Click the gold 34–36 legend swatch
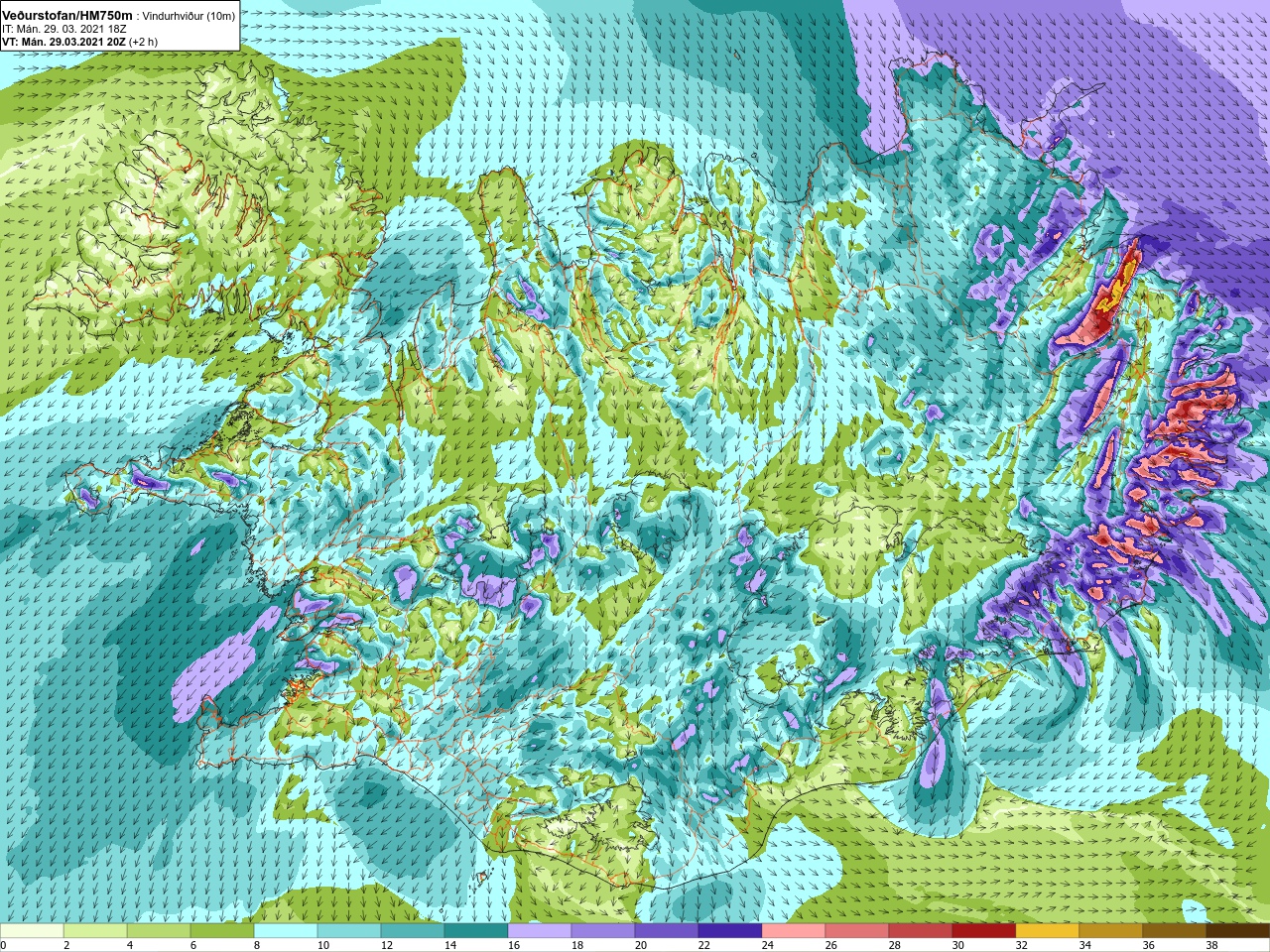The image size is (1270, 952). pos(1111,932)
